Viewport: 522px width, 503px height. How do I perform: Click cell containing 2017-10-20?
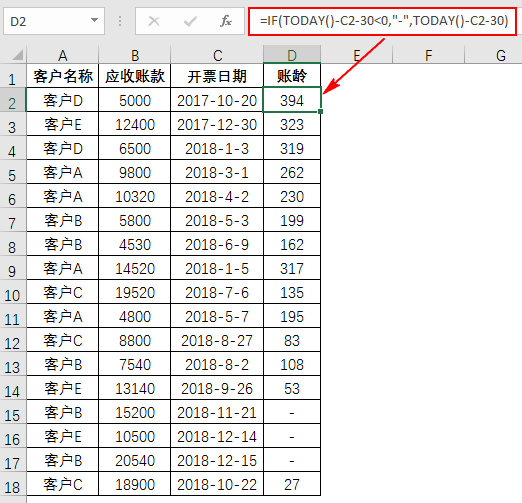217,100
